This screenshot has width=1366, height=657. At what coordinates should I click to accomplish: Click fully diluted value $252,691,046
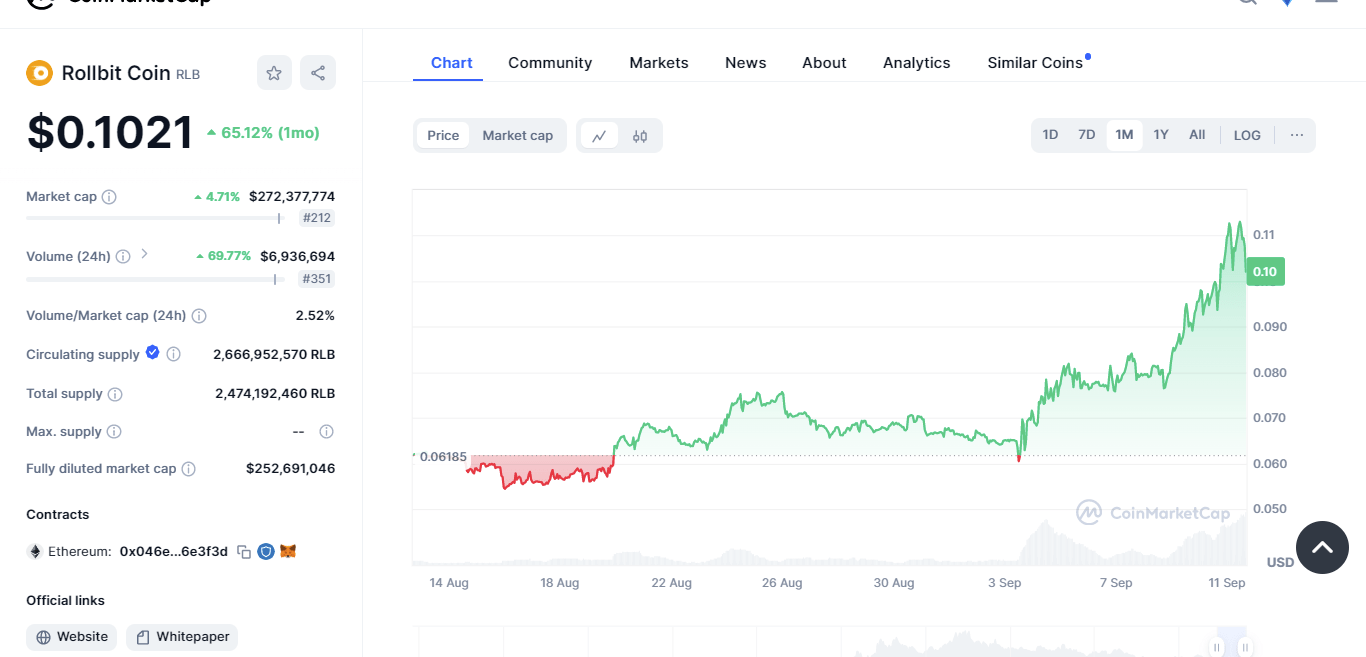(x=291, y=468)
